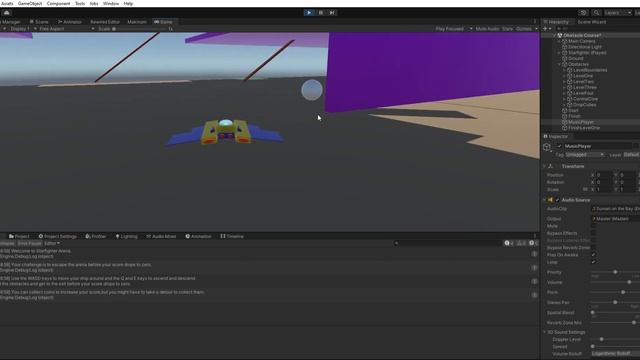Select the Starfighter ship in Game view
The height and width of the screenshot is (360, 640).
pyautogui.click(x=225, y=132)
